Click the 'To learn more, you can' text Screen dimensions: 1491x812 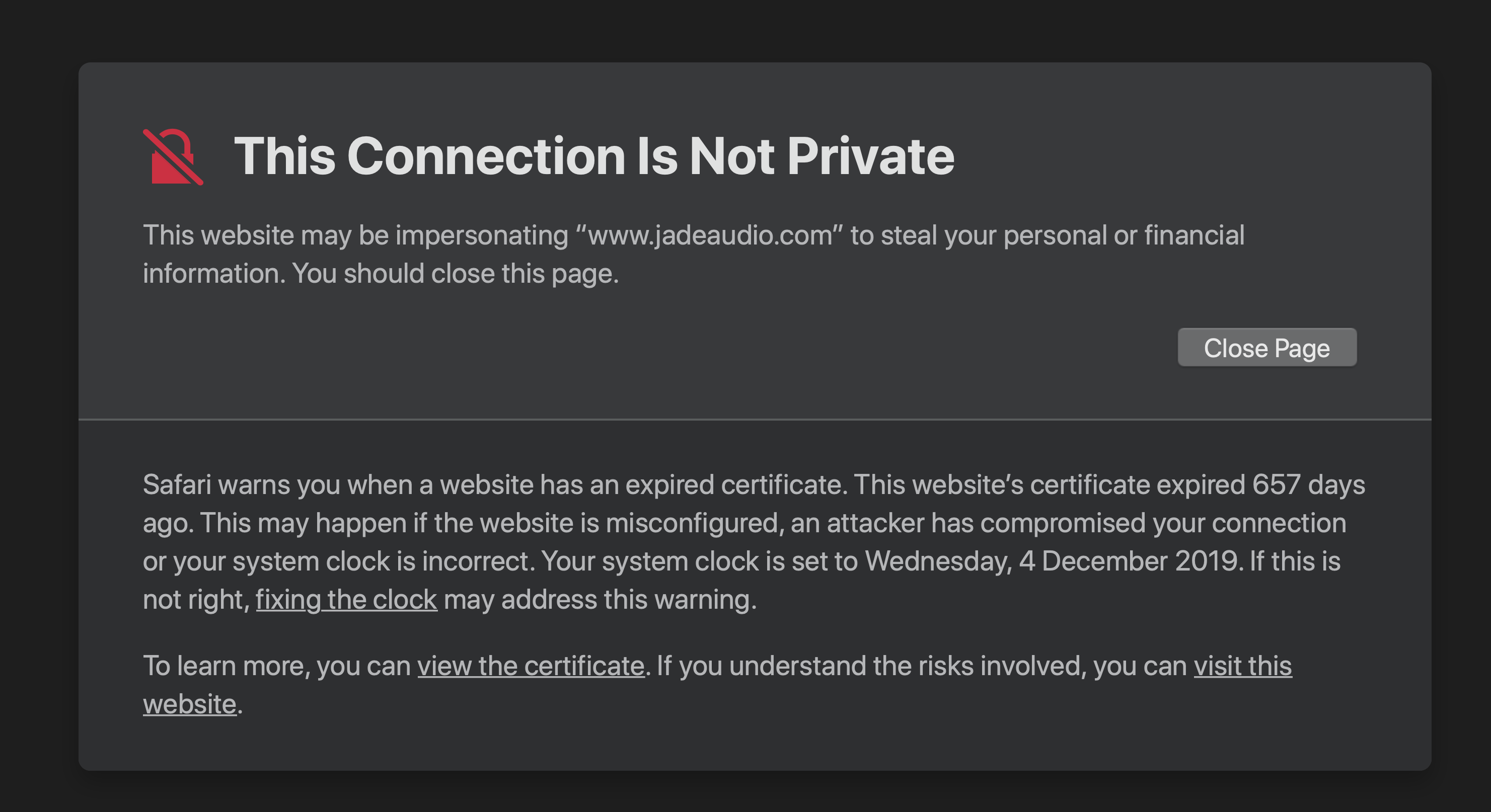pos(277,666)
